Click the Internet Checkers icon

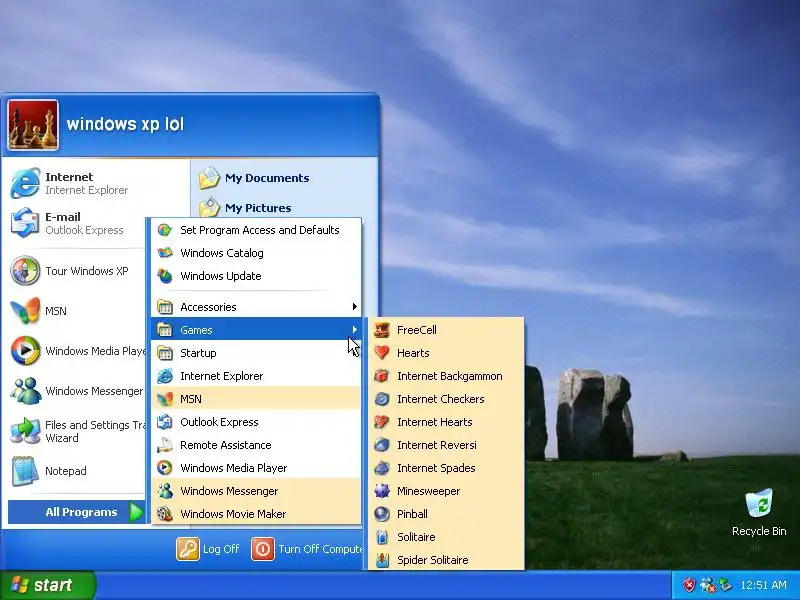point(382,399)
